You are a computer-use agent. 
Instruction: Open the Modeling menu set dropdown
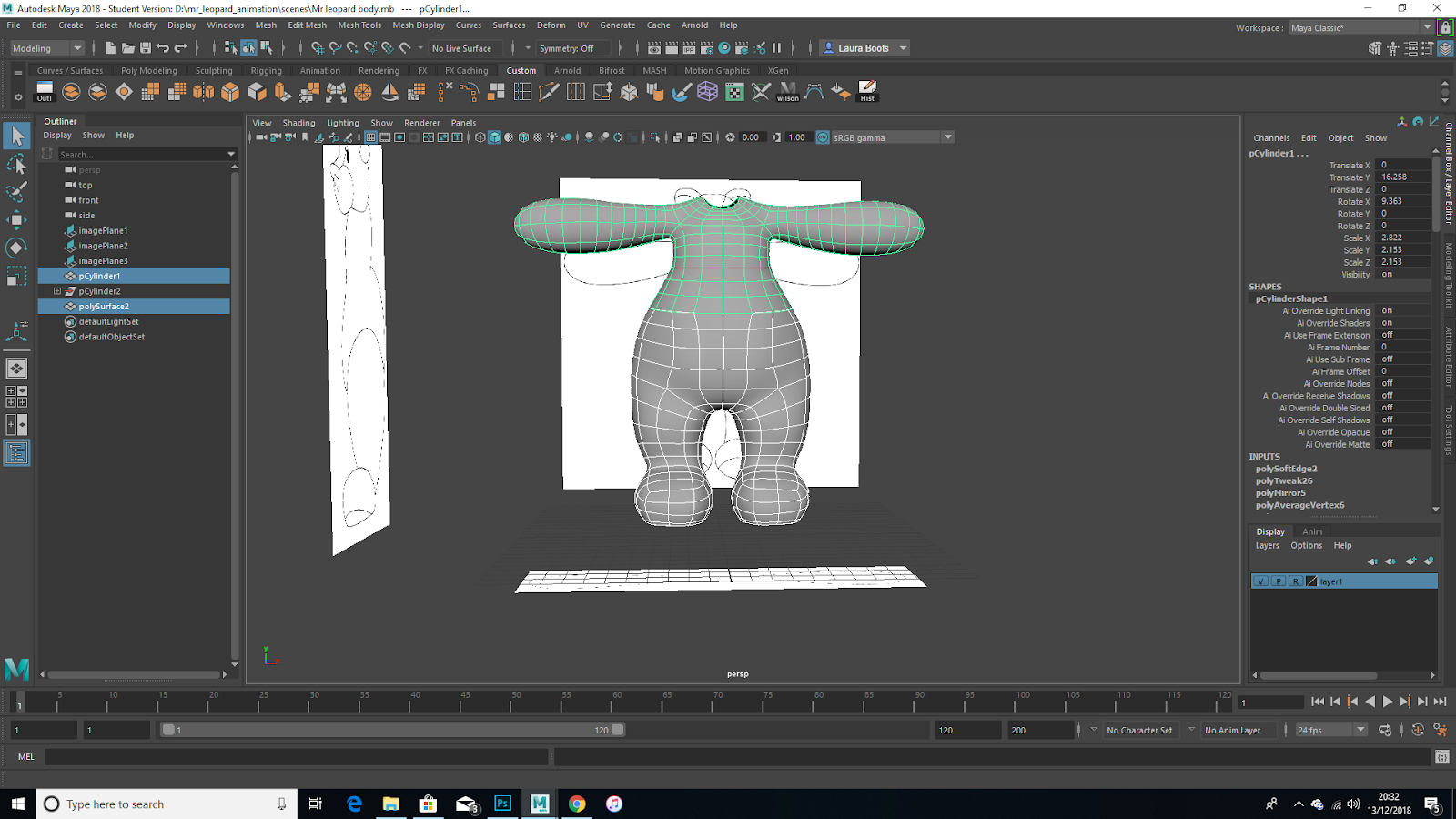click(x=47, y=48)
